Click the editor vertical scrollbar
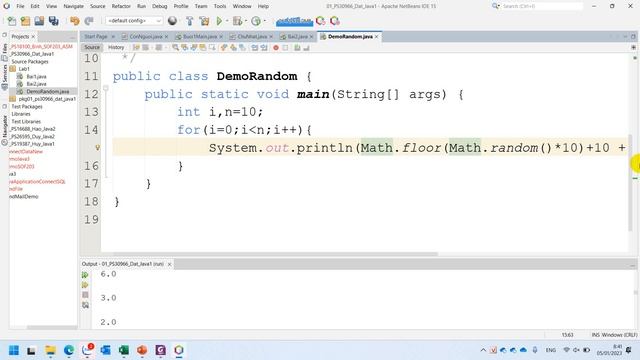The image size is (640, 360). (631, 184)
